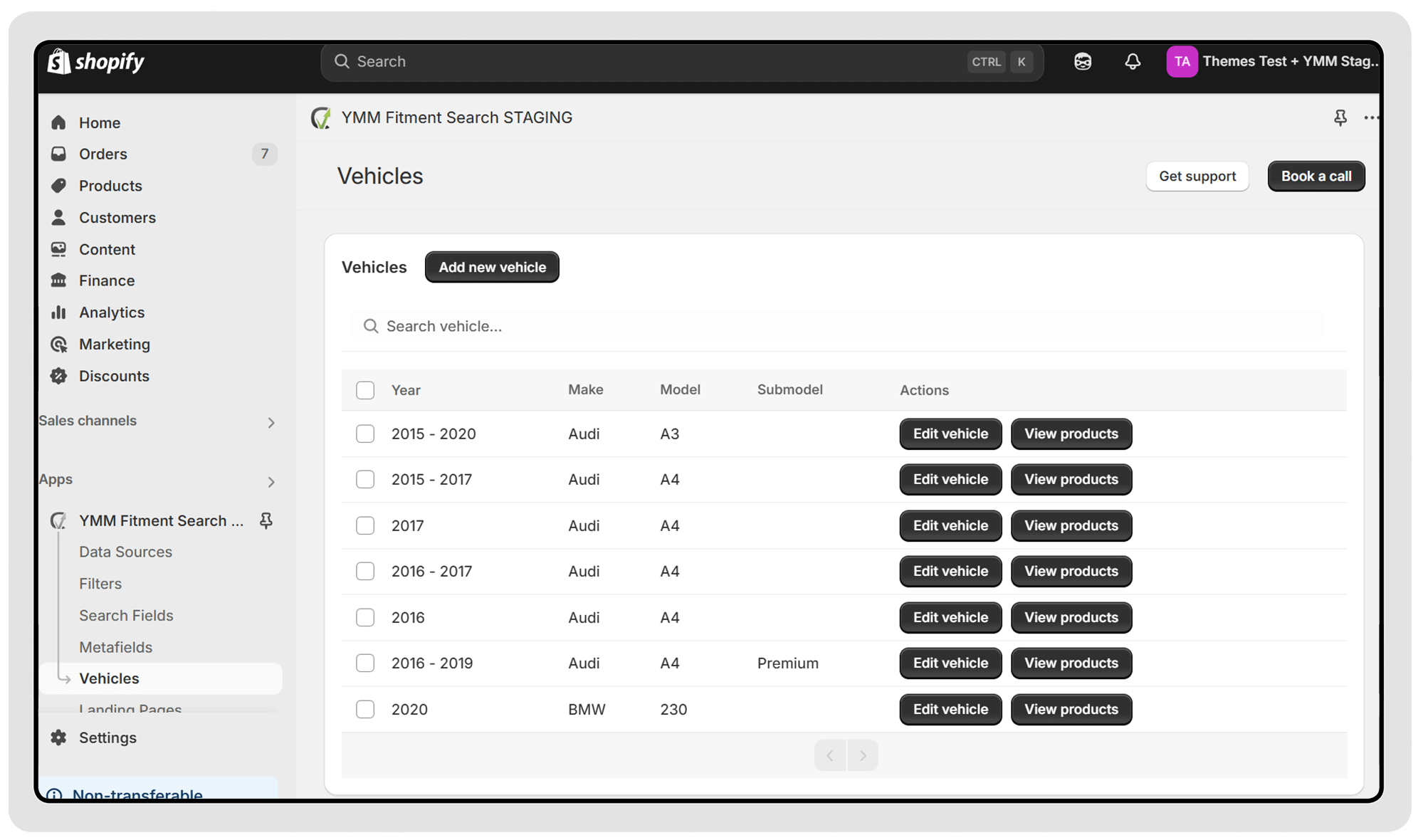Image resolution: width=1423 pixels, height=840 pixels.
Task: Open Landing Pages in app submenu
Action: [130, 708]
